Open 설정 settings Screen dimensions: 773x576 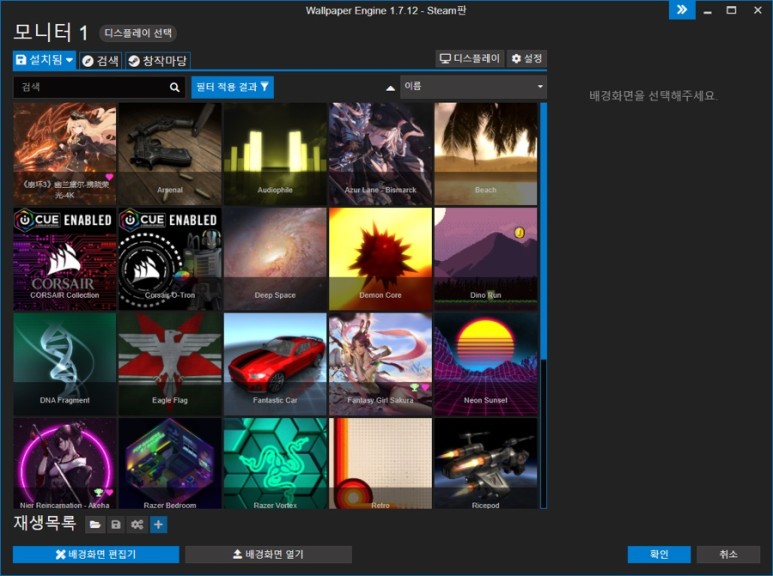click(x=527, y=59)
